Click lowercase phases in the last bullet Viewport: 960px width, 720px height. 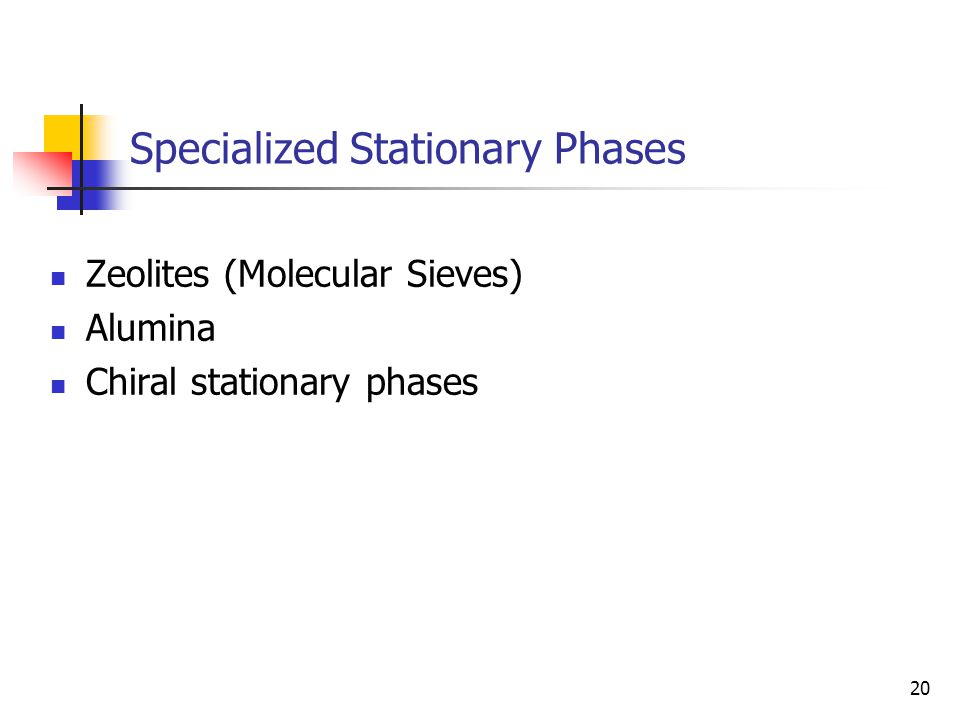(x=422, y=384)
